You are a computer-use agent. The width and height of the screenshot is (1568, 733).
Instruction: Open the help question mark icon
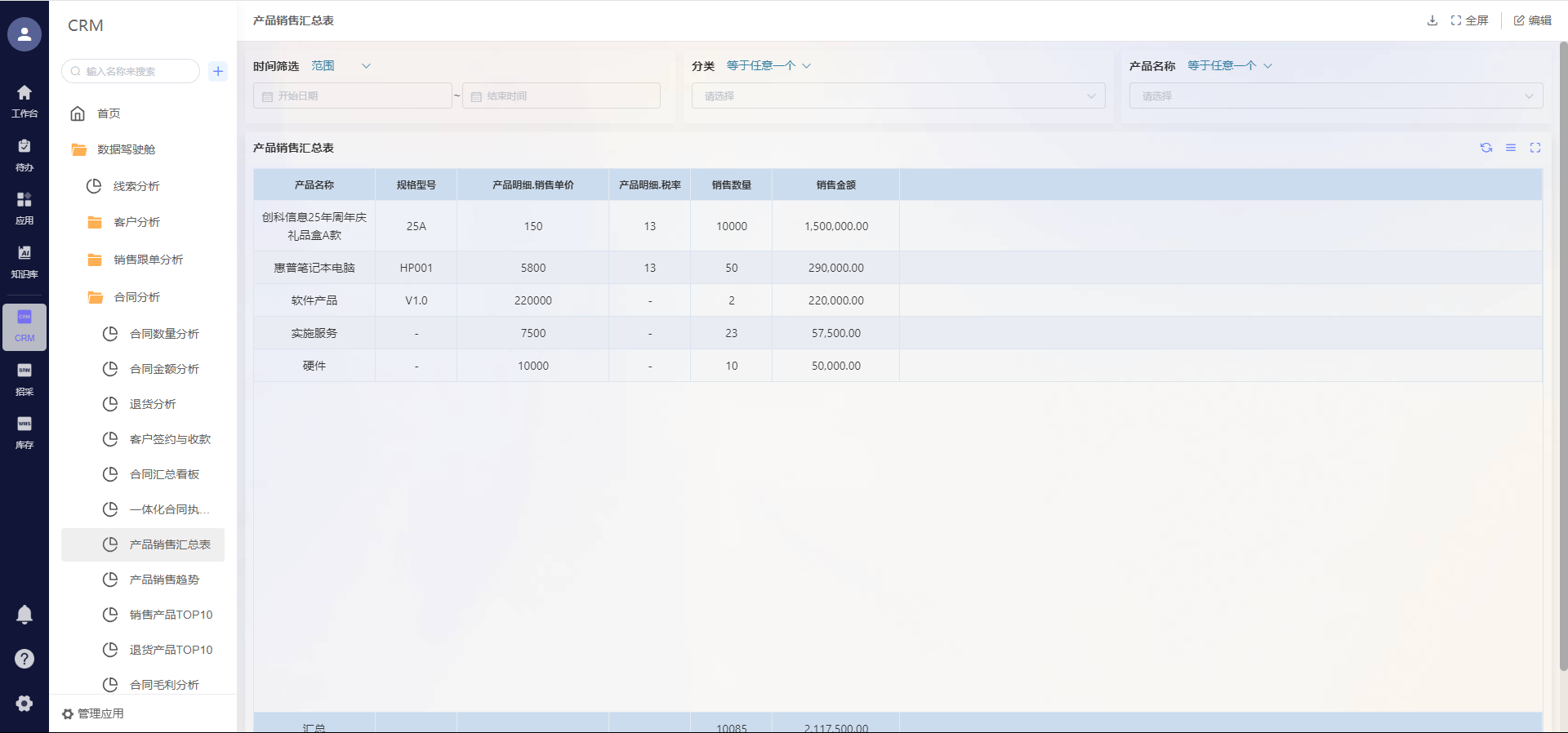24,659
